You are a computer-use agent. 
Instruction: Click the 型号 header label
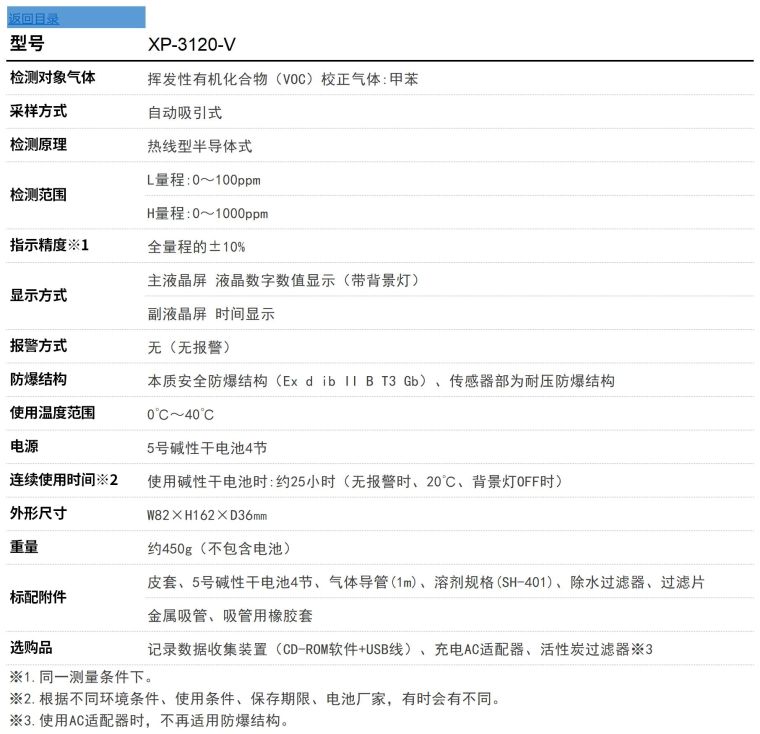point(27,45)
